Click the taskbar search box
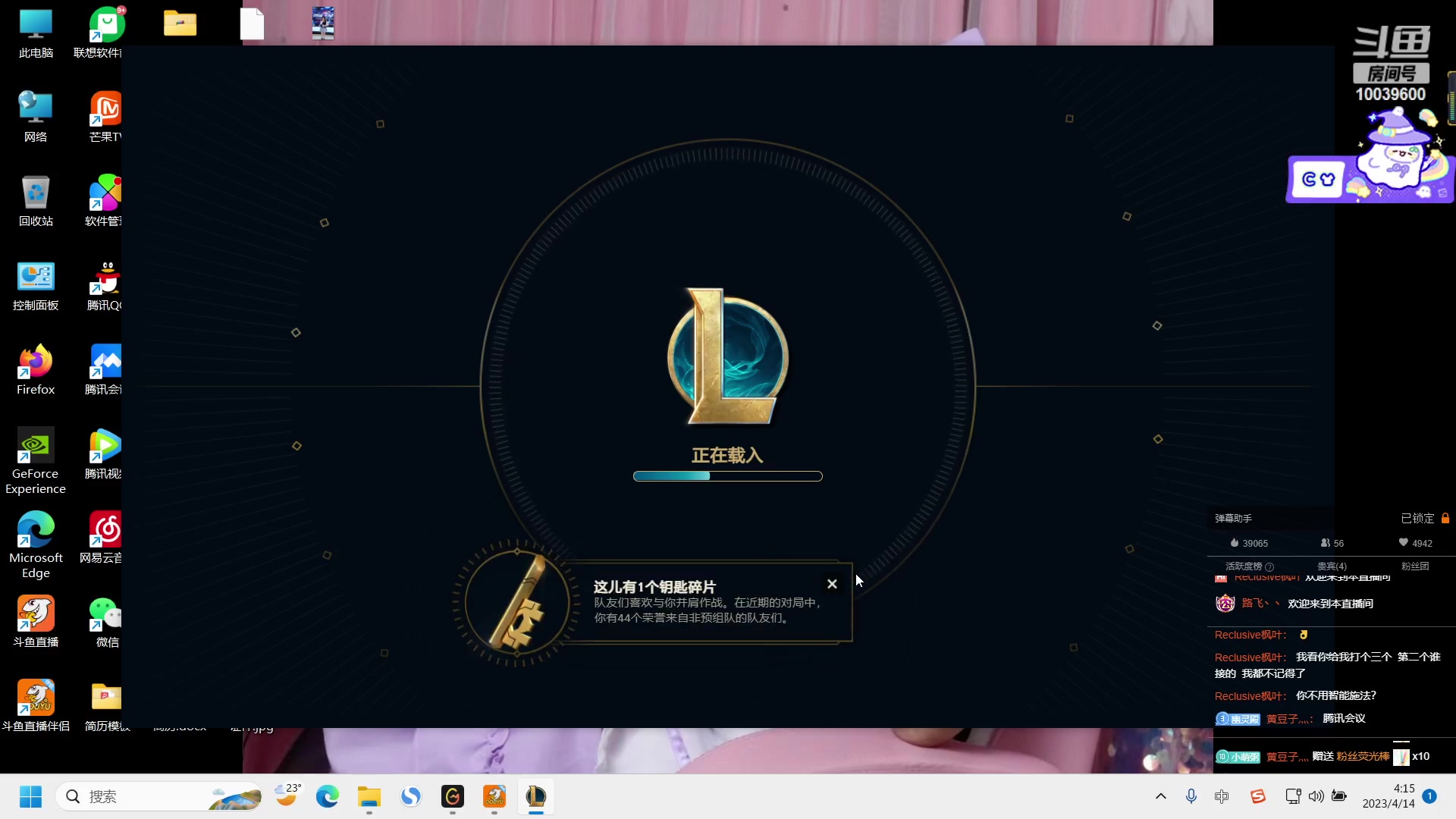This screenshot has height=819, width=1456. click(158, 796)
